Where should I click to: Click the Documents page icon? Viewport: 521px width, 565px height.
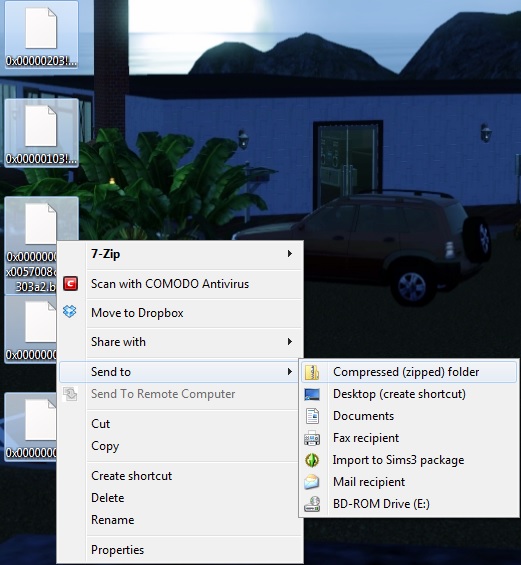pos(312,416)
